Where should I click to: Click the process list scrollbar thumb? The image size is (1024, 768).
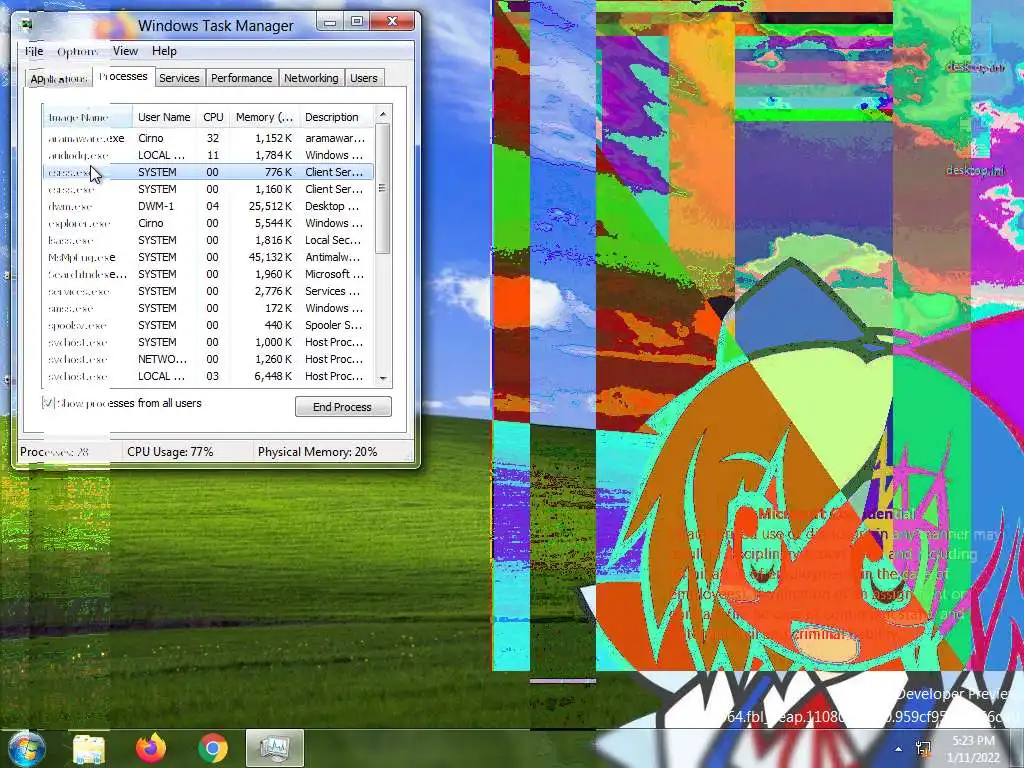[x=383, y=188]
